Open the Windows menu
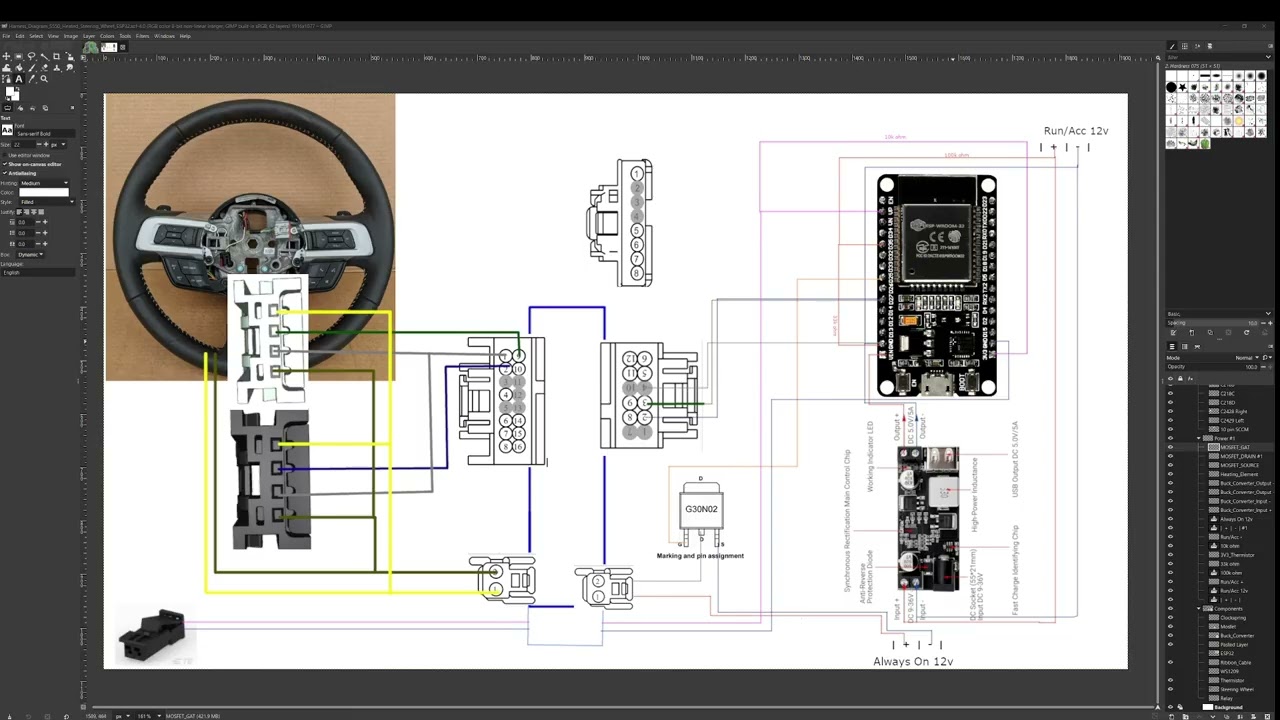This screenshot has height=720, width=1280. pyautogui.click(x=164, y=36)
